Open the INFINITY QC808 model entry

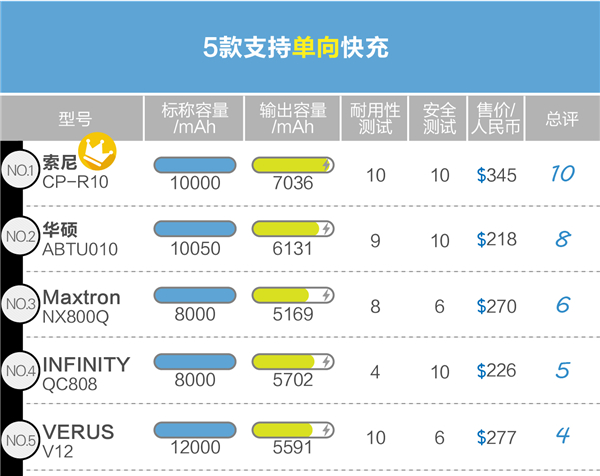(x=86, y=371)
